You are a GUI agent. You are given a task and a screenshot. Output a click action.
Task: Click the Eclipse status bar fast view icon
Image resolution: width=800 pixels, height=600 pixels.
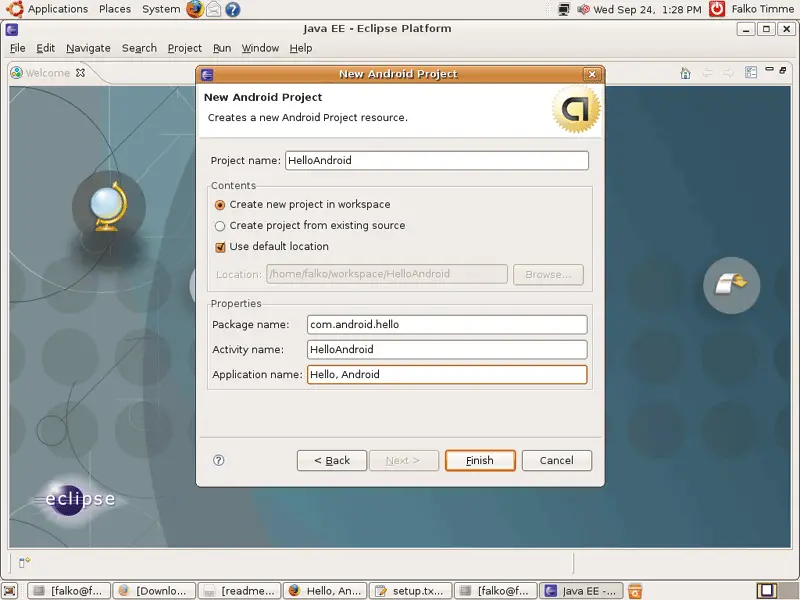point(24,562)
